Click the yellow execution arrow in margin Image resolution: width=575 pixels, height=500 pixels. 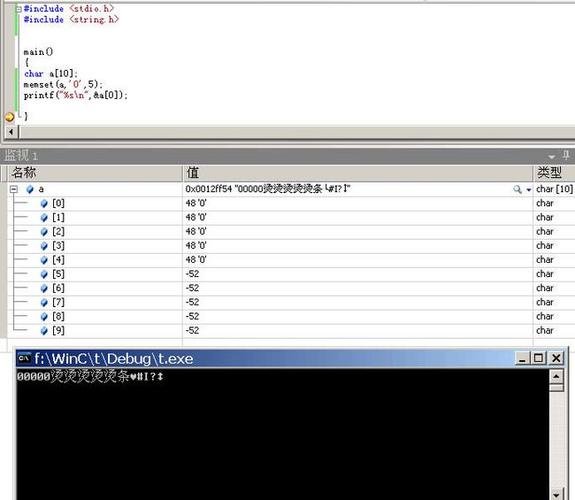pyautogui.click(x=9, y=117)
